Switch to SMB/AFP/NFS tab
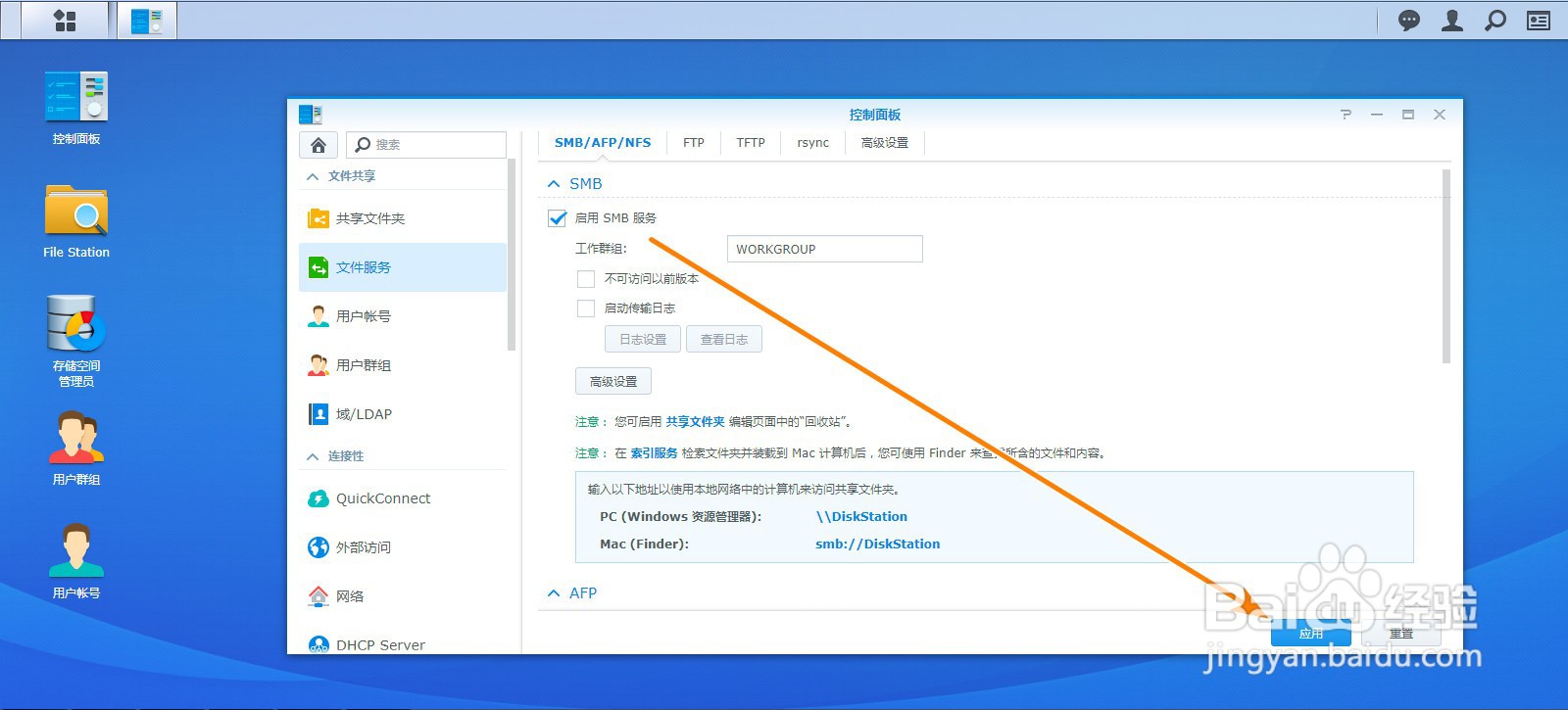The width and height of the screenshot is (1568, 710). tap(603, 143)
